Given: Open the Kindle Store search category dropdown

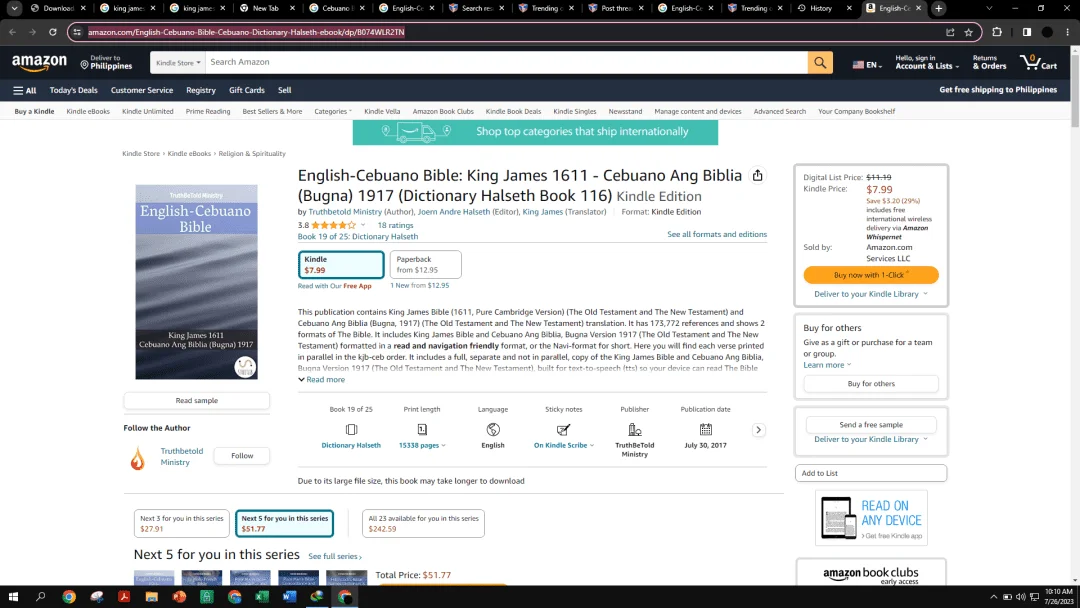Looking at the screenshot, I should point(178,63).
